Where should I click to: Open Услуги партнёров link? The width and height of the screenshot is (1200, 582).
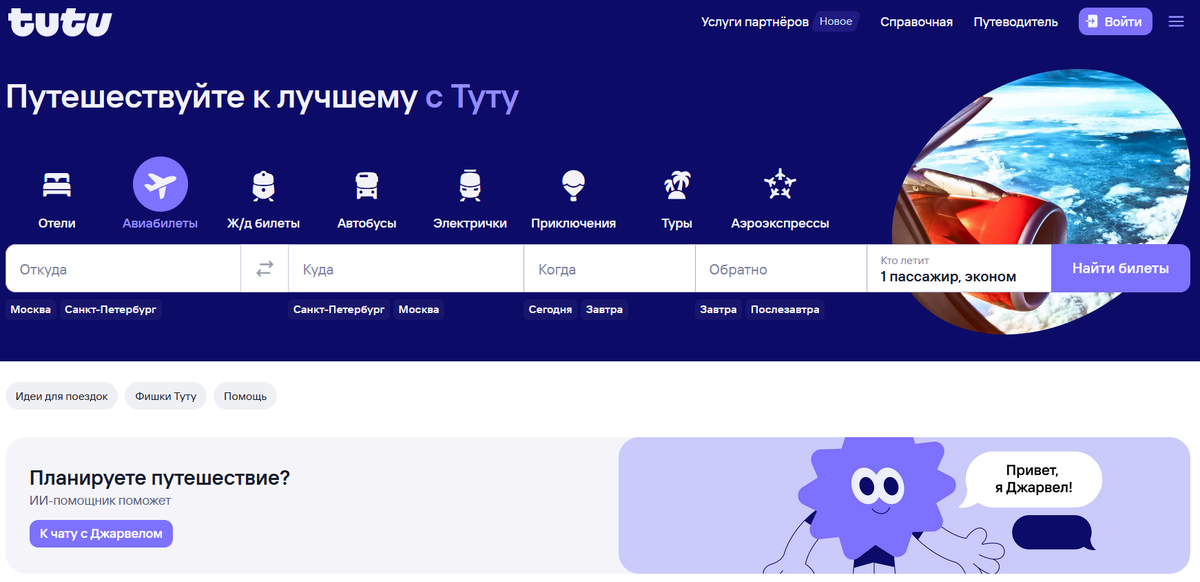755,22
